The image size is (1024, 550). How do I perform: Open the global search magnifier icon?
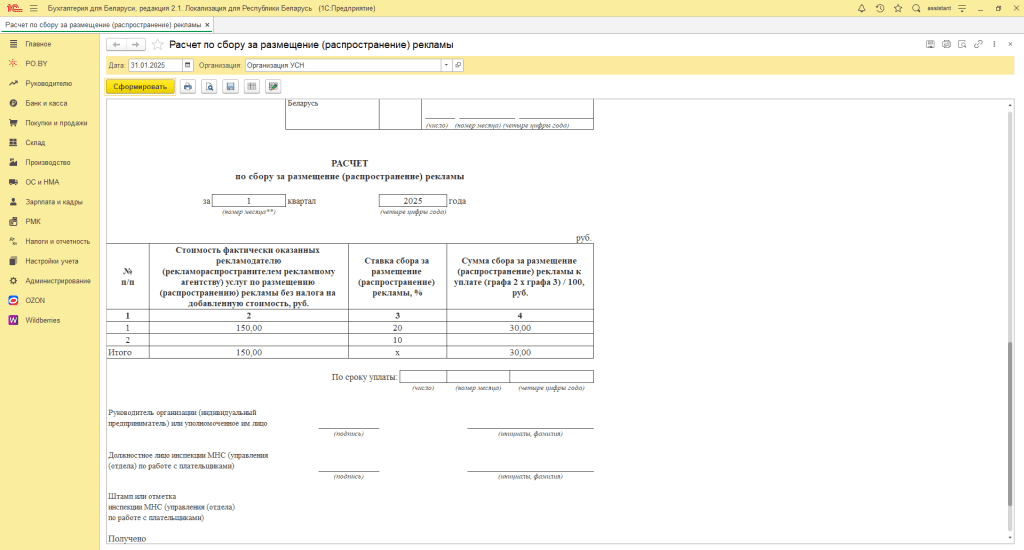[x=916, y=8]
